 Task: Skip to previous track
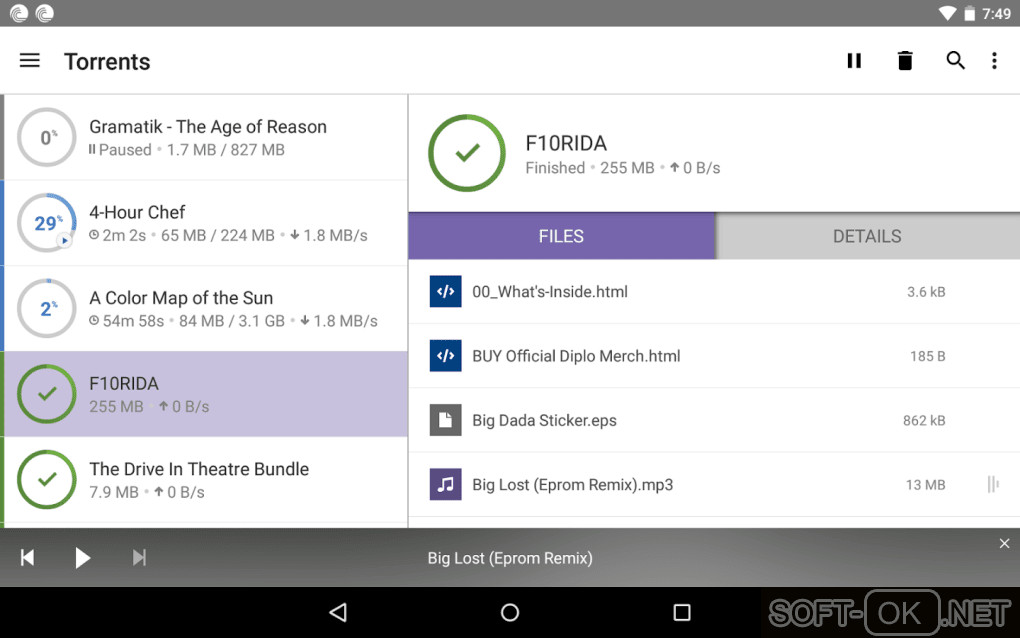pos(28,558)
